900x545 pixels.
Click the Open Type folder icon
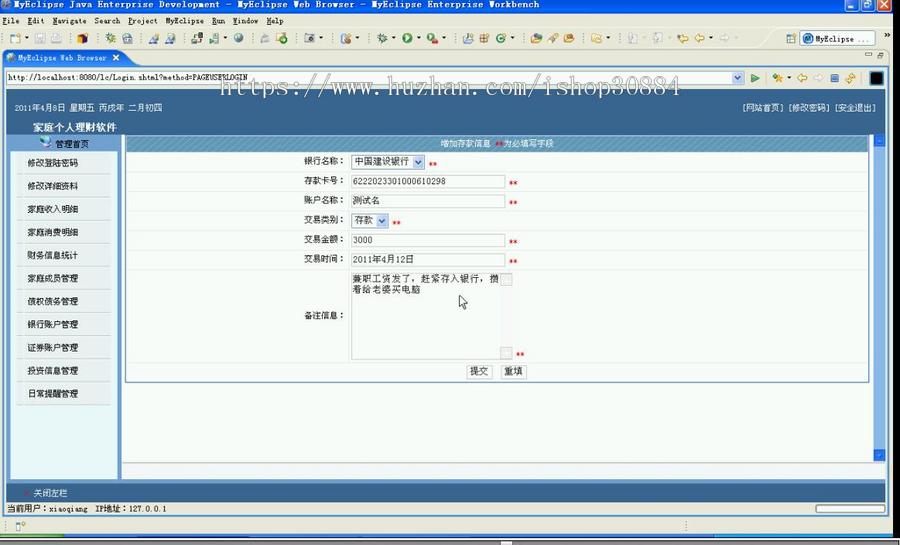[536, 38]
